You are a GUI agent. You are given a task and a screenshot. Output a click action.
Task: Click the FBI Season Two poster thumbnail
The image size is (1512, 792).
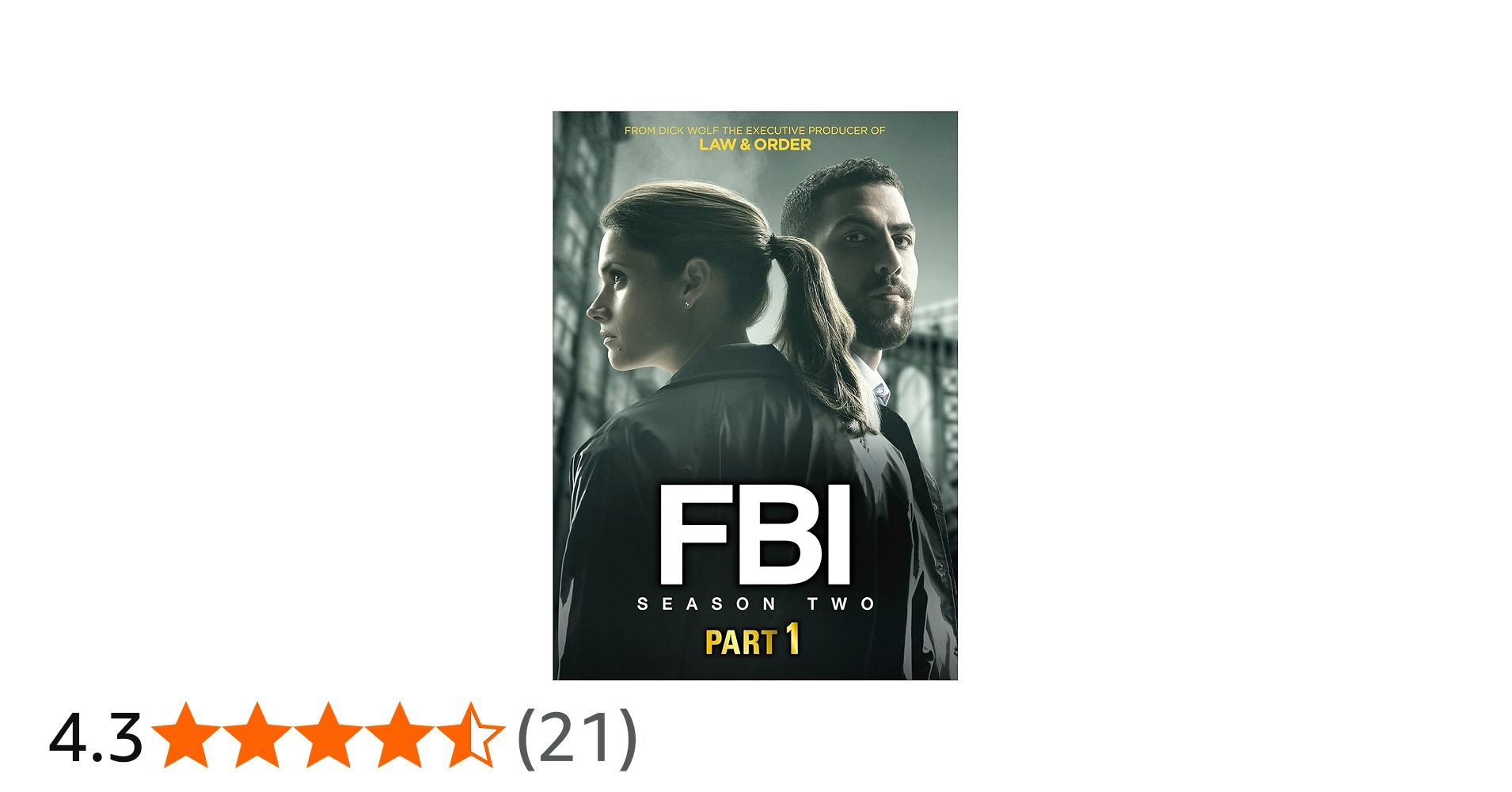point(755,395)
